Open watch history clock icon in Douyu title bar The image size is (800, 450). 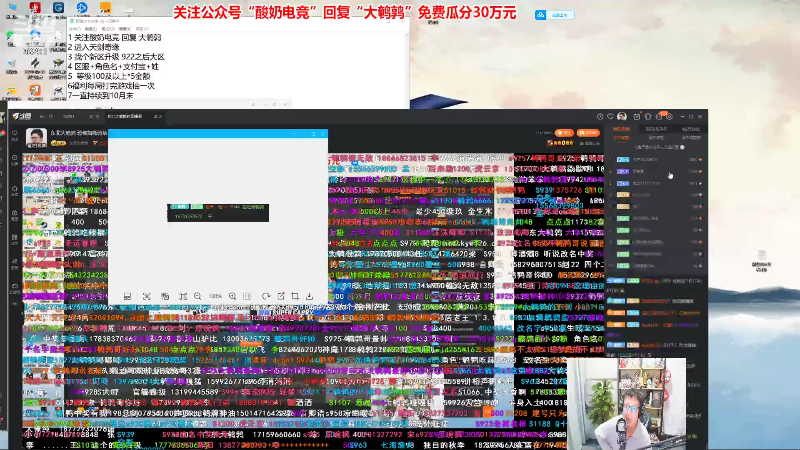600,116
